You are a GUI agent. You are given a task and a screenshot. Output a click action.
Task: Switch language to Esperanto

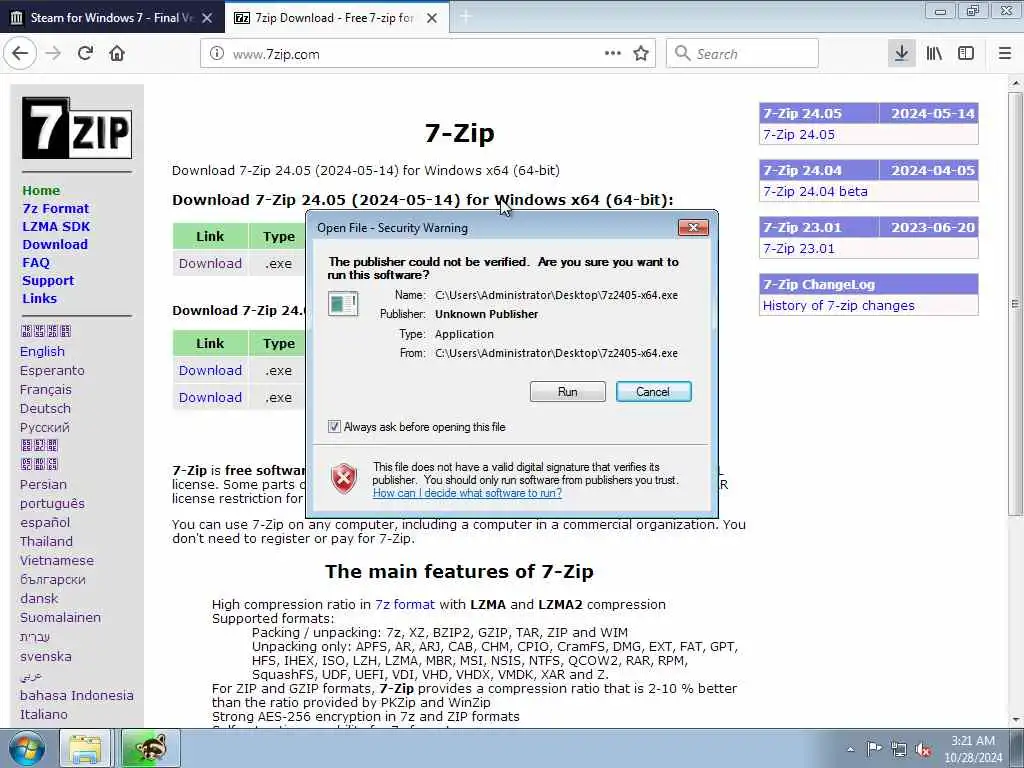(x=52, y=370)
